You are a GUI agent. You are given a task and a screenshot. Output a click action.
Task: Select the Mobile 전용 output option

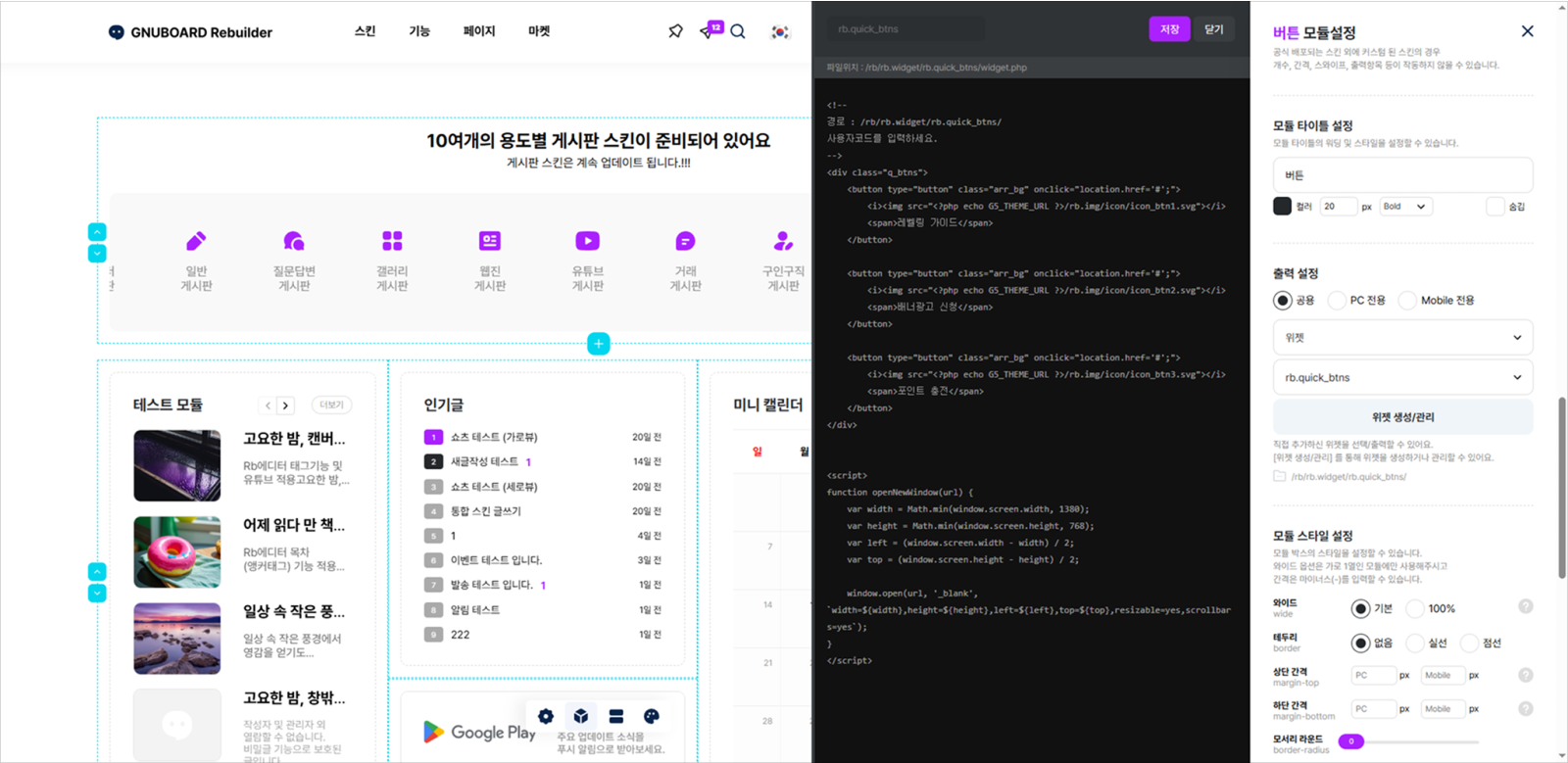(x=1407, y=301)
